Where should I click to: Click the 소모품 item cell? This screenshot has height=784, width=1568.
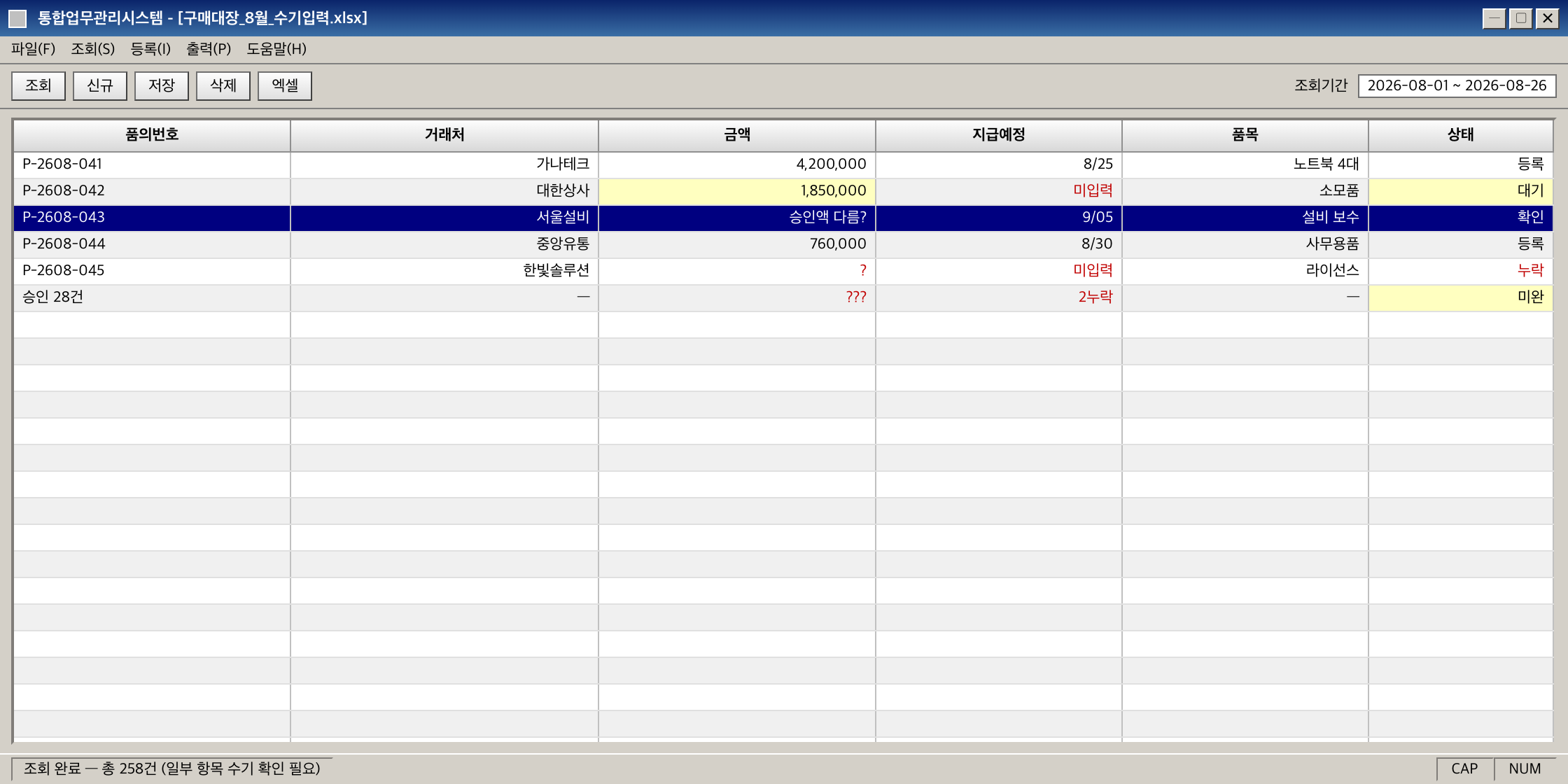point(1245,191)
